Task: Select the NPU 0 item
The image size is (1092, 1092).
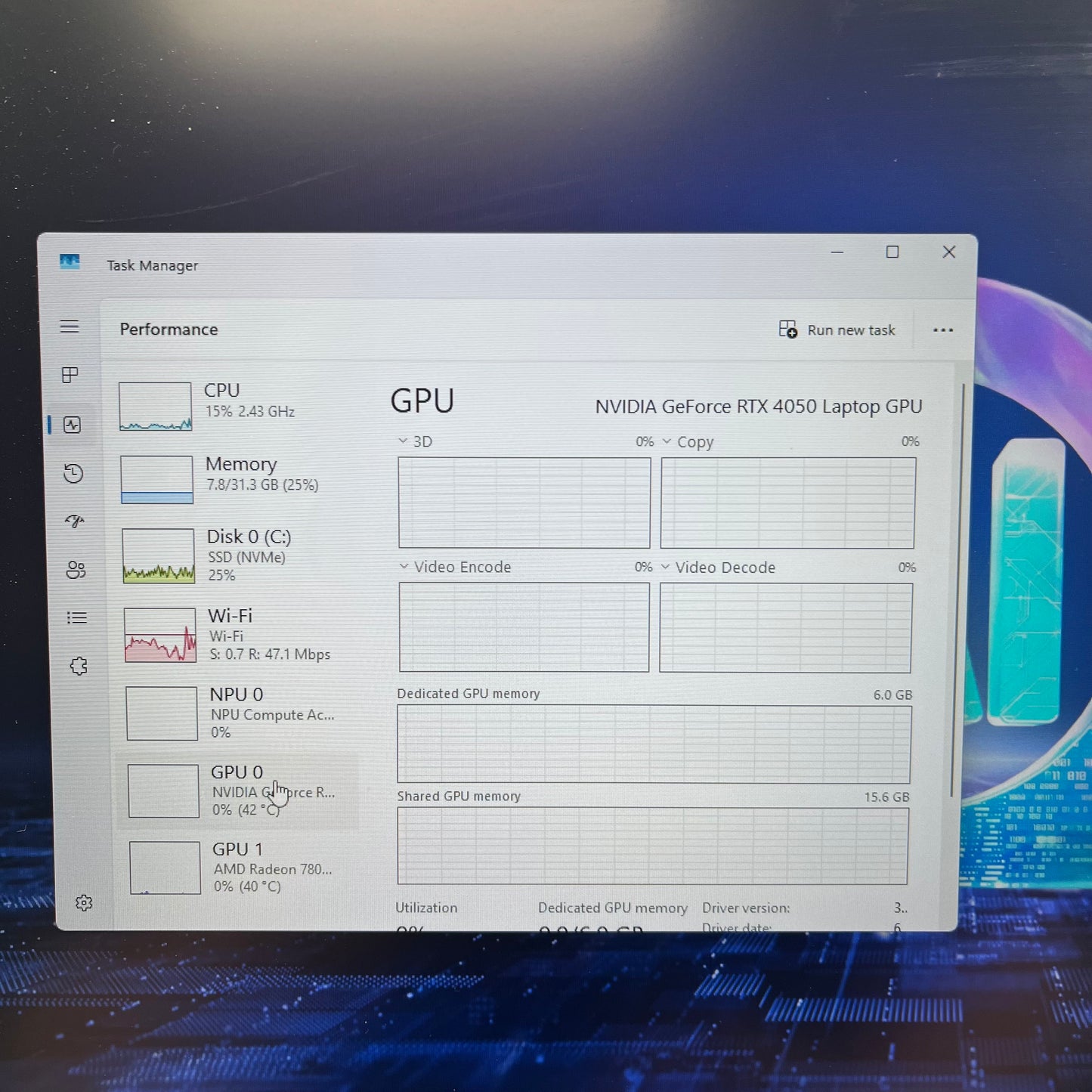Action: pyautogui.click(x=239, y=712)
